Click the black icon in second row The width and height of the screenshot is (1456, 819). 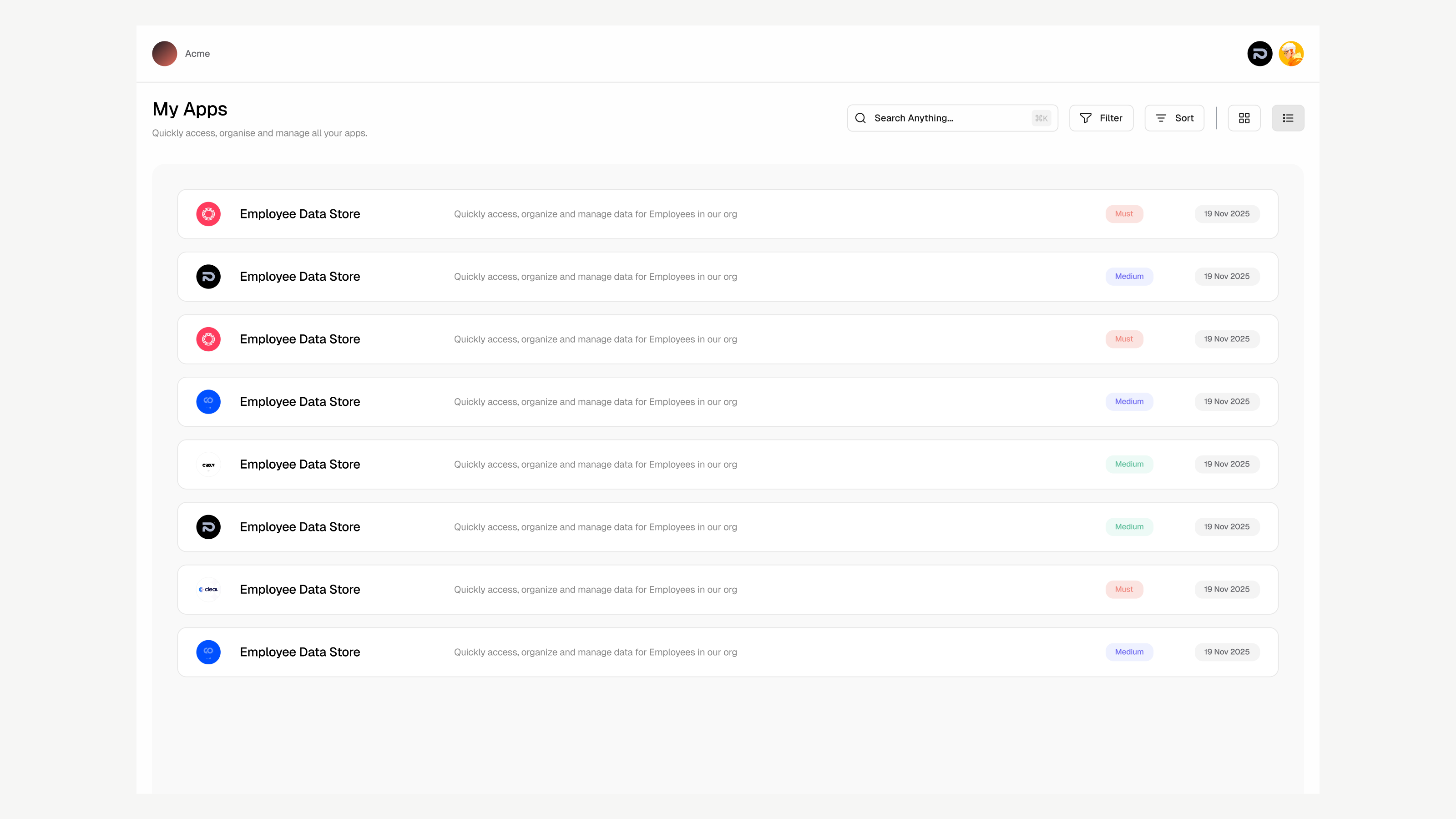click(208, 277)
